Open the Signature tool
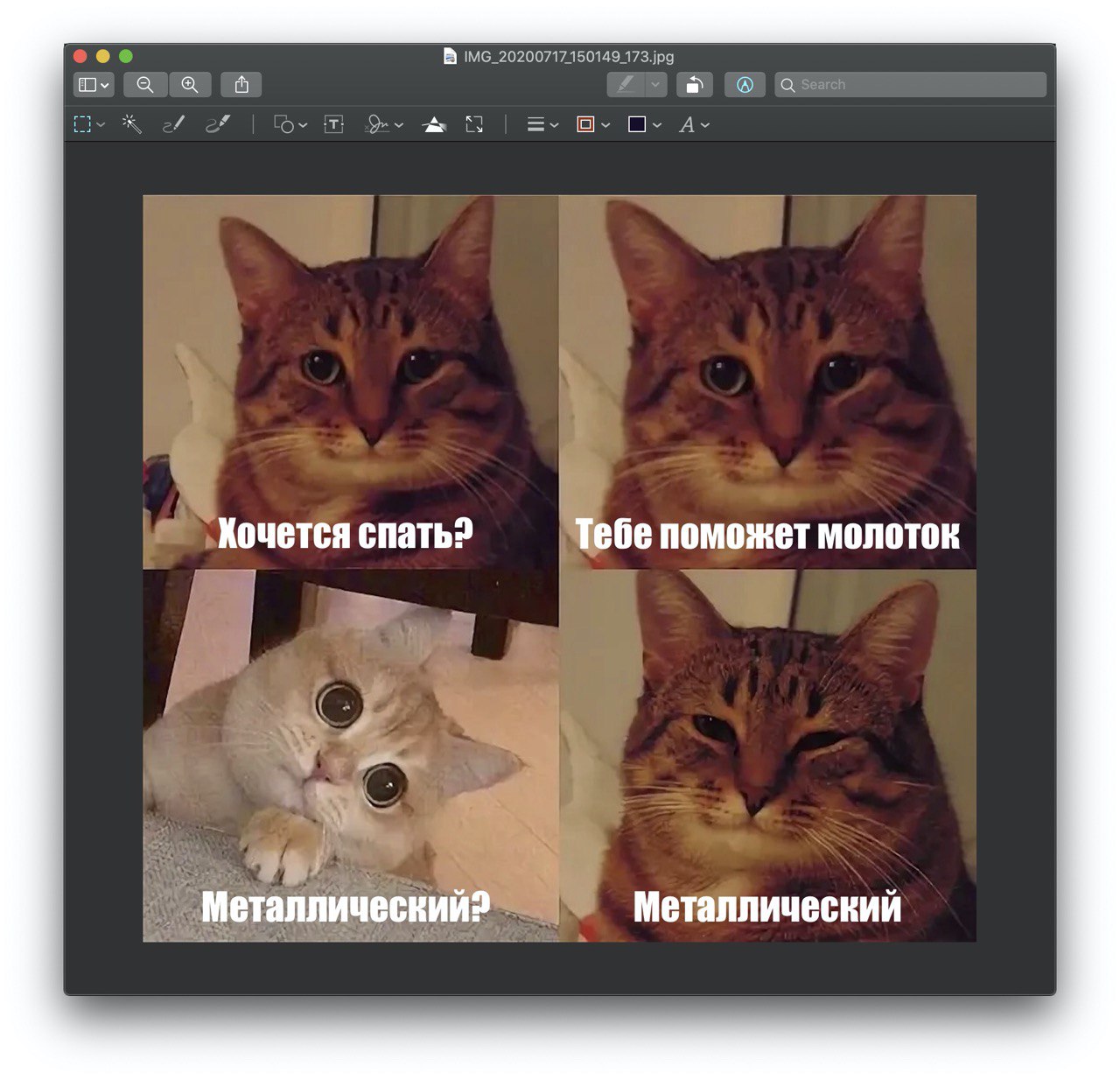Screen dimensions: 1120x1080 click(377, 124)
